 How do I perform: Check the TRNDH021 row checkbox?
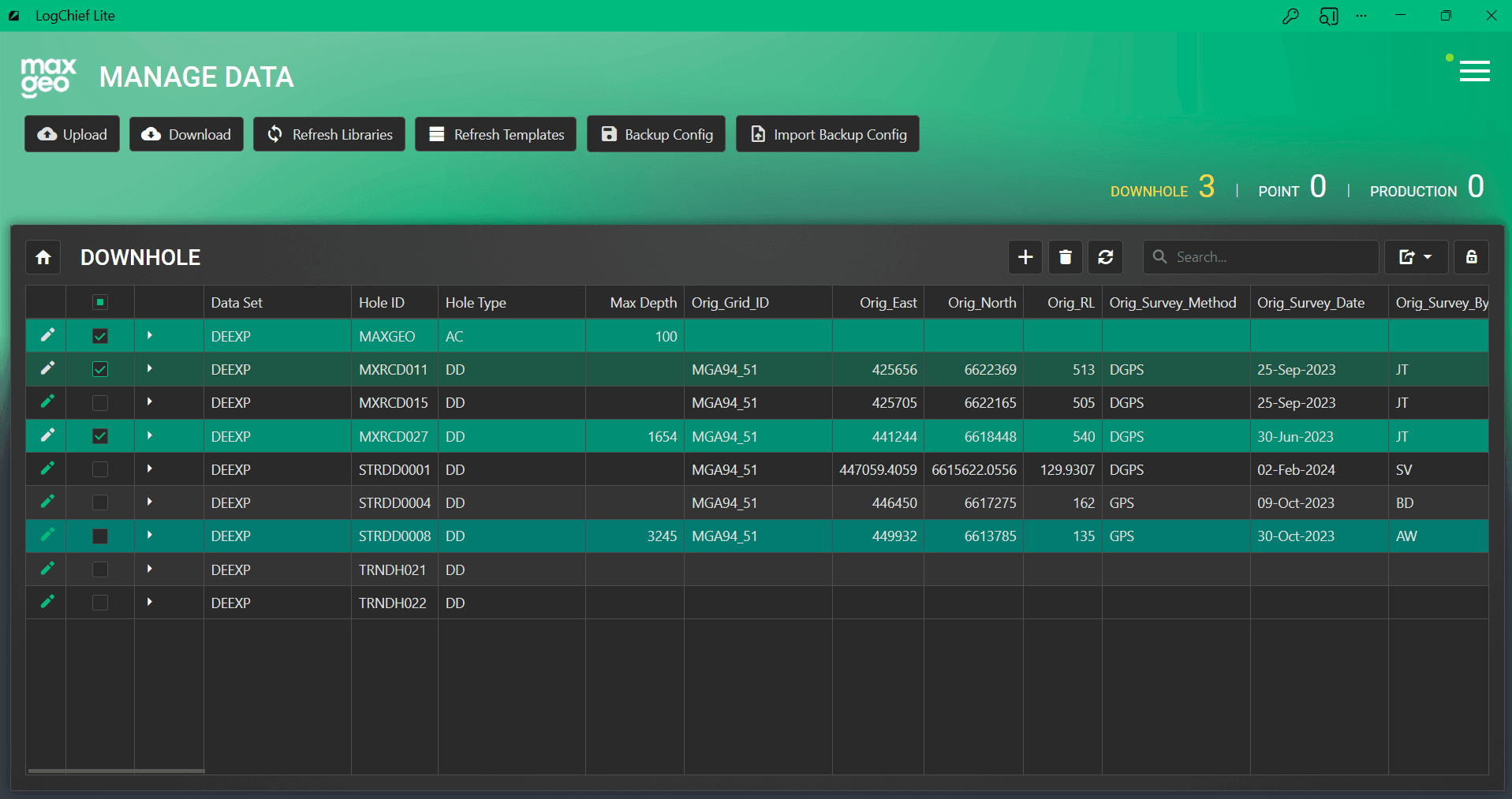pyautogui.click(x=100, y=569)
